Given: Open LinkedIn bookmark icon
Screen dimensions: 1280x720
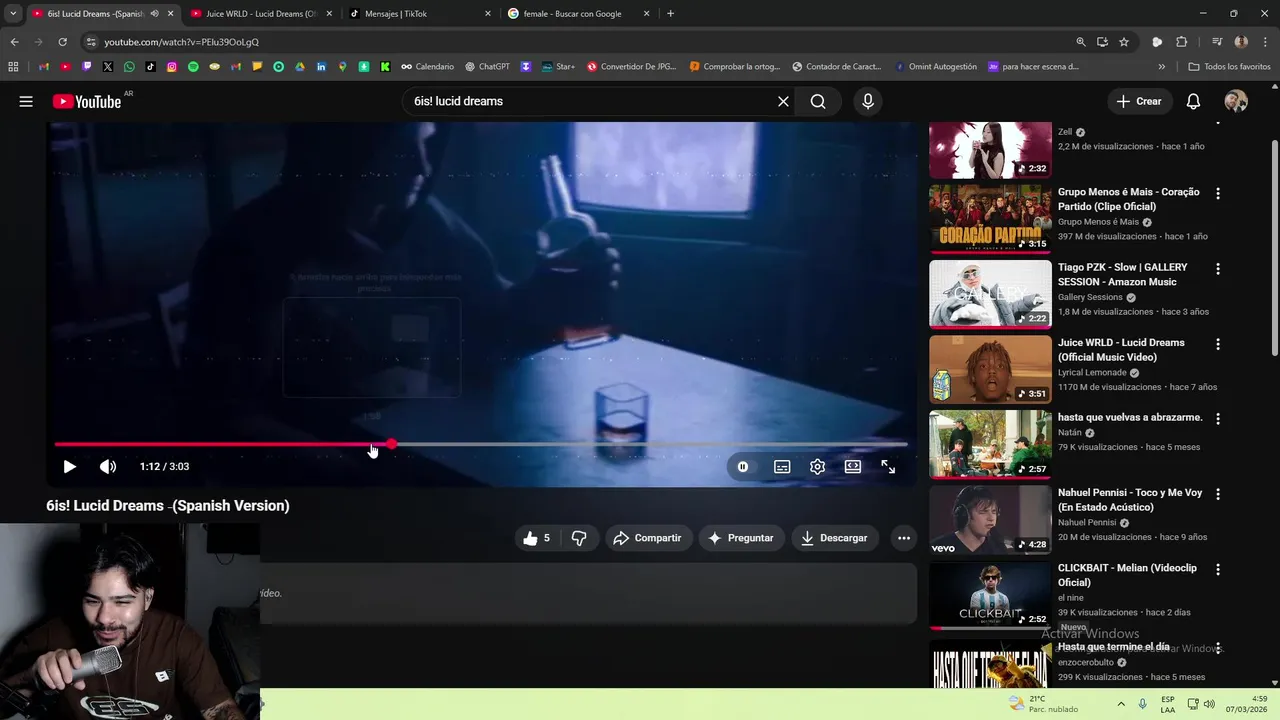Looking at the screenshot, I should (x=321, y=67).
